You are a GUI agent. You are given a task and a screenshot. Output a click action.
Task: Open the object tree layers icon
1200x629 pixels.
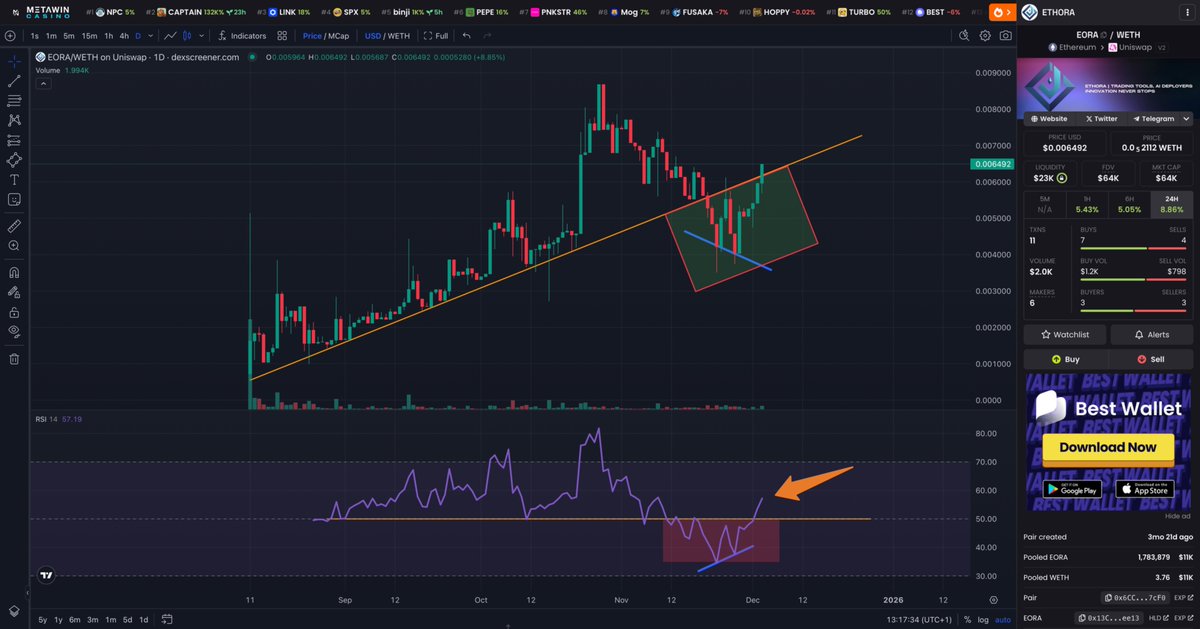tap(14, 610)
